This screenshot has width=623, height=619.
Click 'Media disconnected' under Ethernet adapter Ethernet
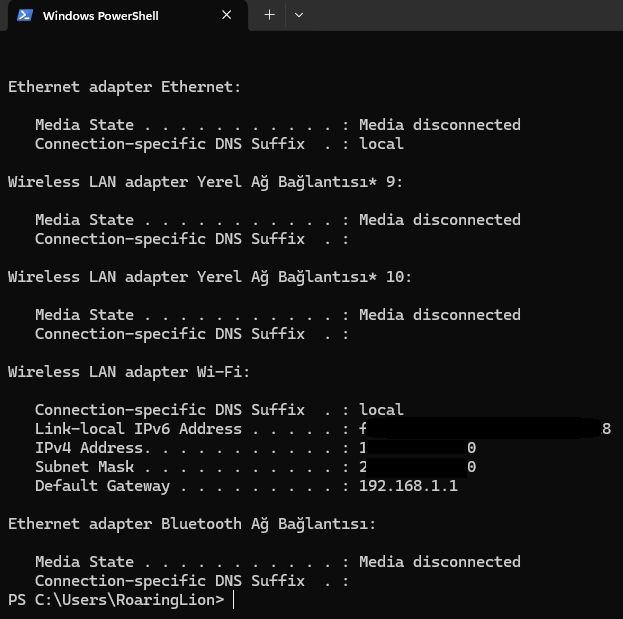pos(440,125)
